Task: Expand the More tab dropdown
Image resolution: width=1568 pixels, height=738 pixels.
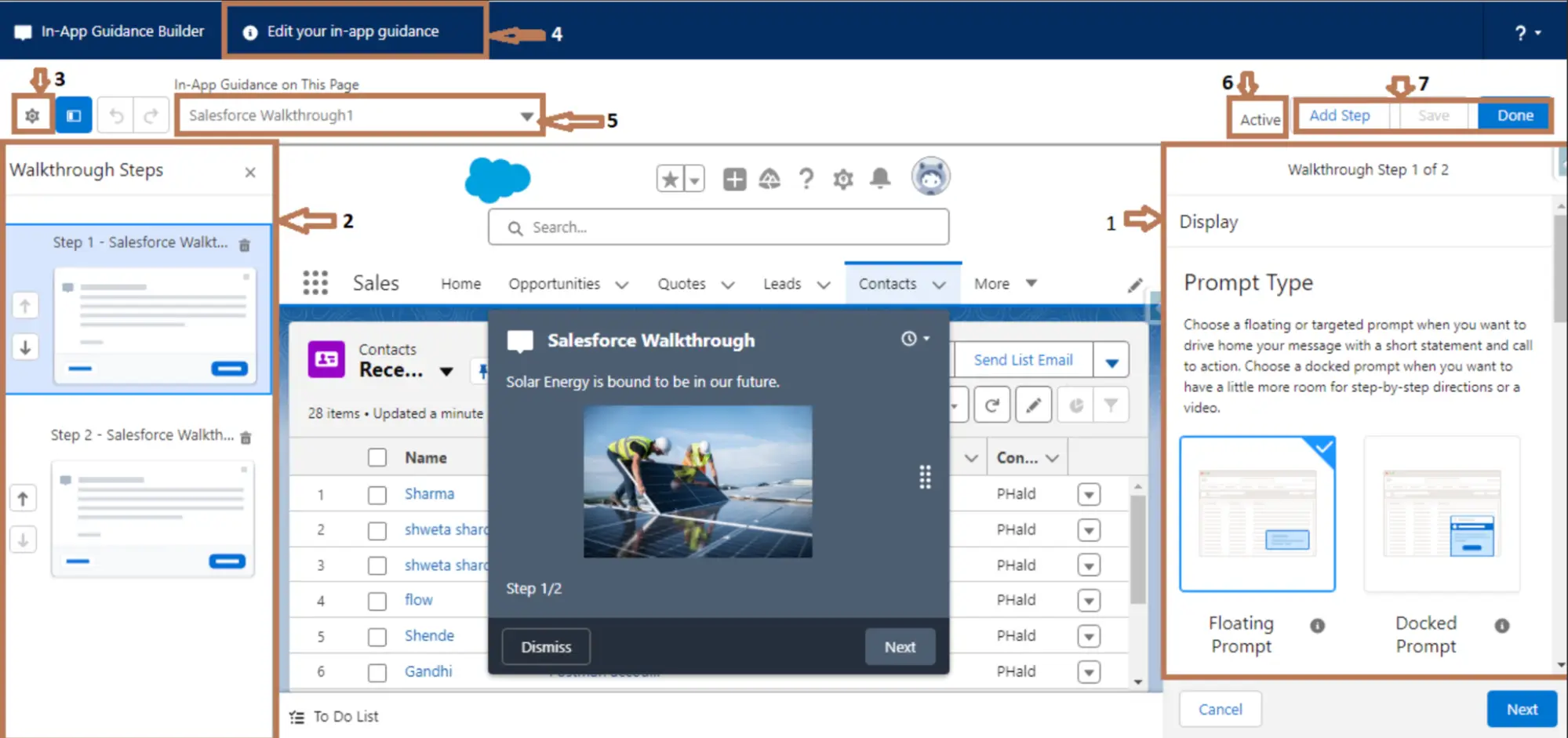Action: [x=1031, y=283]
